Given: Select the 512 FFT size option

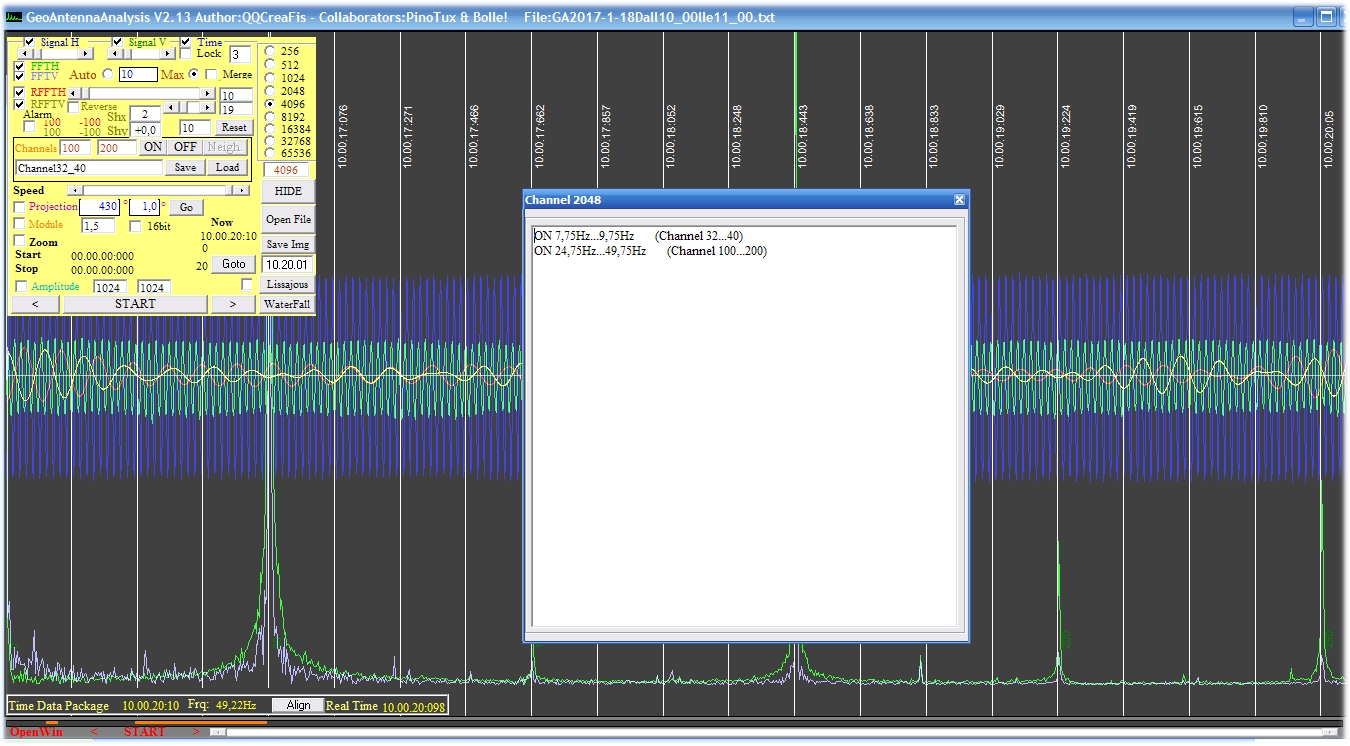Looking at the screenshot, I should [x=270, y=64].
